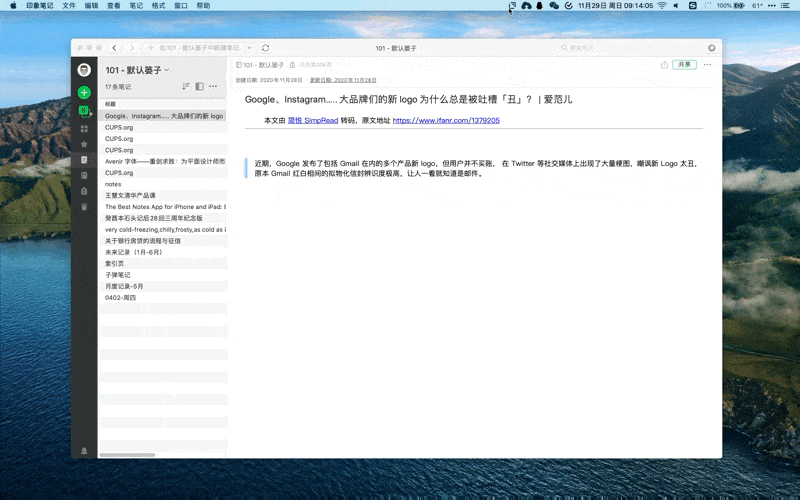Open the trash icon in sidebar
800x500 pixels.
(84, 207)
